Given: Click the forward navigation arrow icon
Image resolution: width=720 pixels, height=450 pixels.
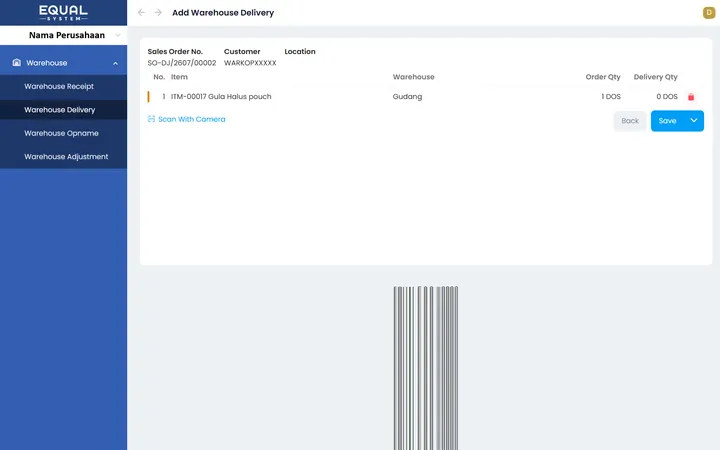Looking at the screenshot, I should [x=158, y=12].
